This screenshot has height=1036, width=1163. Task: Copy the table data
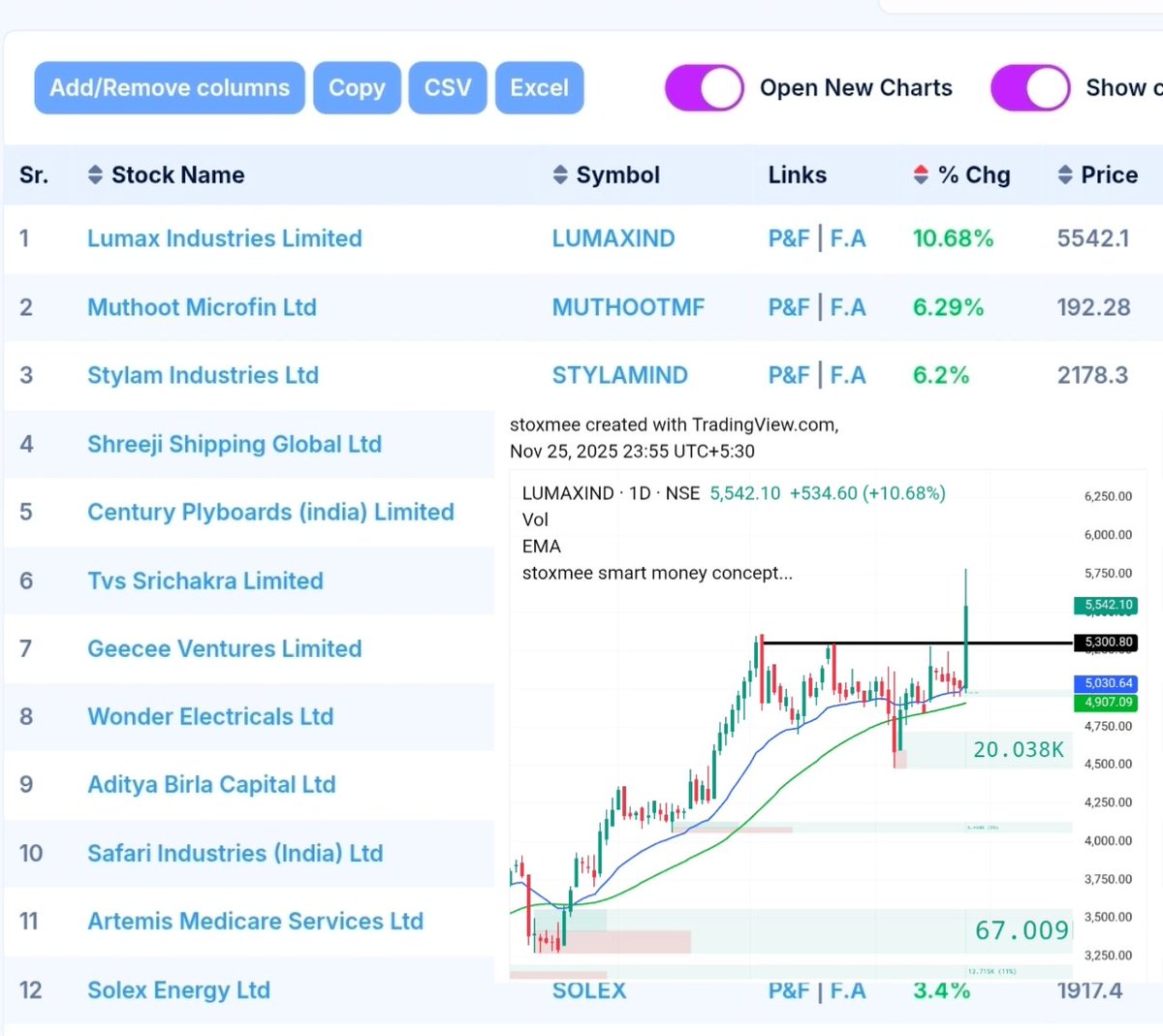[x=357, y=88]
